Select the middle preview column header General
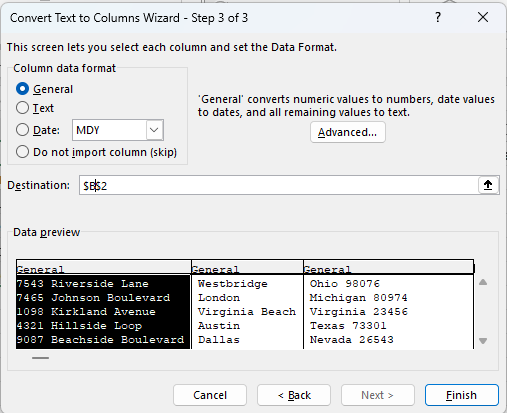The width and height of the screenshot is (507, 413). pyautogui.click(x=247, y=268)
